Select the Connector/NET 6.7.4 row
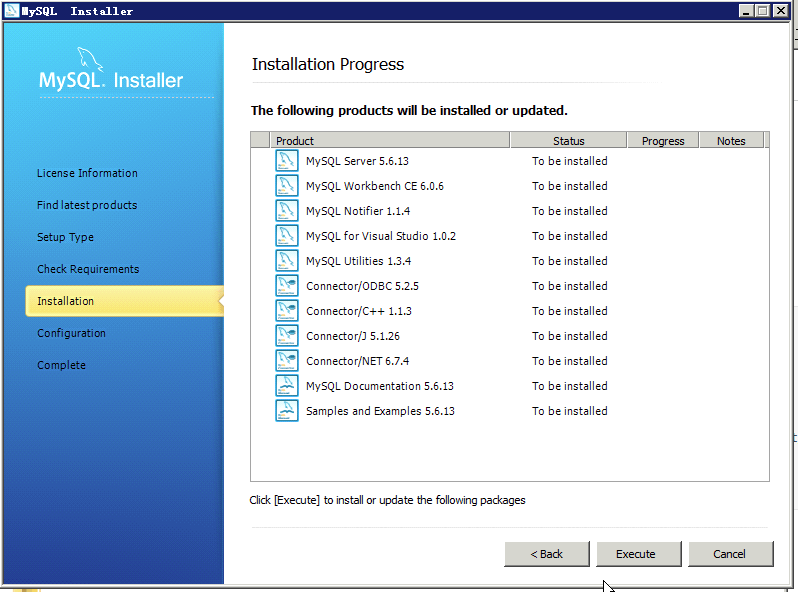The image size is (798, 592). coord(509,360)
